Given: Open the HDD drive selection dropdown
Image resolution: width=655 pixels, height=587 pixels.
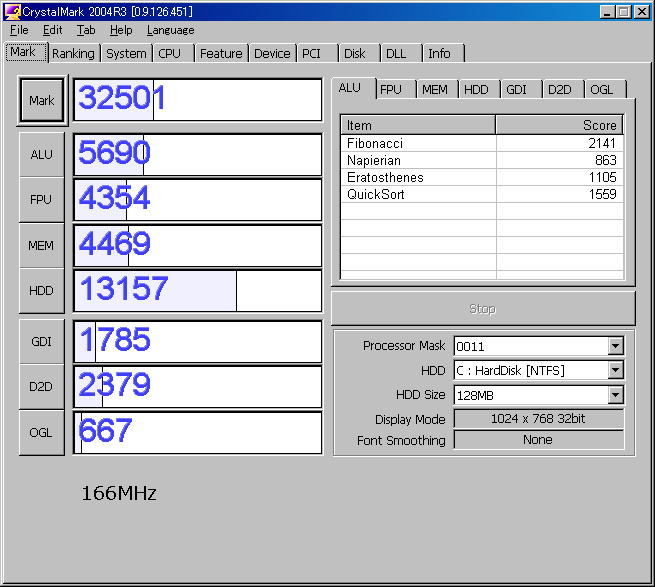Looking at the screenshot, I should pyautogui.click(x=615, y=371).
